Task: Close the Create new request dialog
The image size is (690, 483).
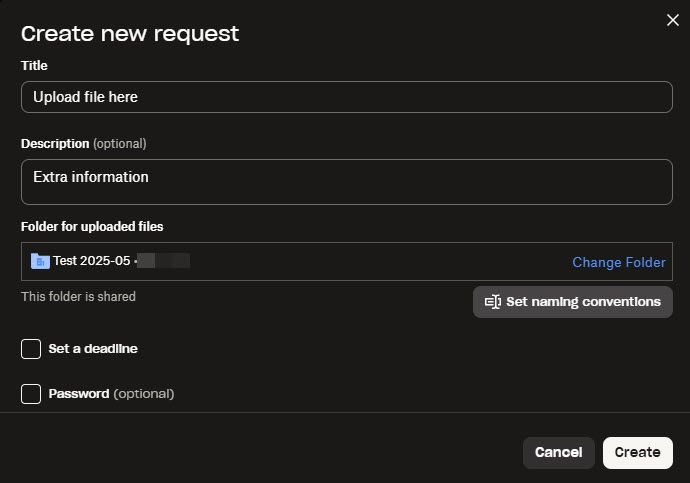Action: [x=673, y=20]
